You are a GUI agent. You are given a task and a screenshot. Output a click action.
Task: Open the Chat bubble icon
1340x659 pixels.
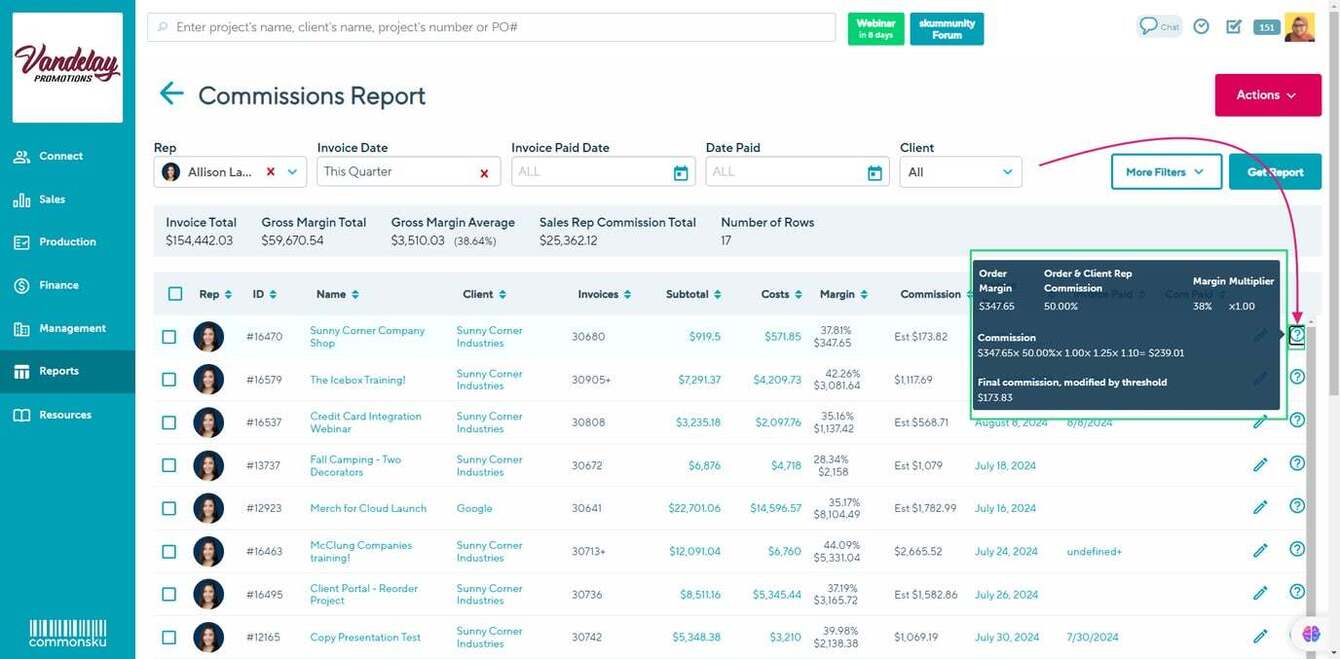[1160, 26]
